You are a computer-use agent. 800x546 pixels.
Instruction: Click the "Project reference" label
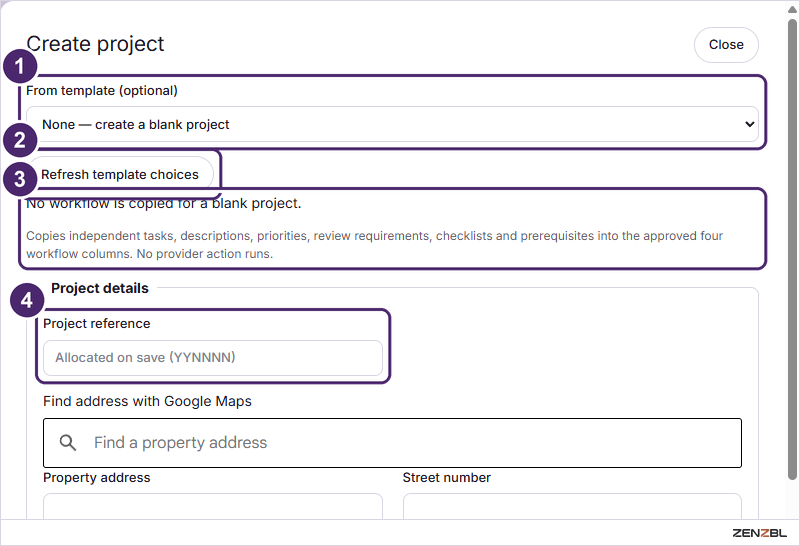(97, 324)
